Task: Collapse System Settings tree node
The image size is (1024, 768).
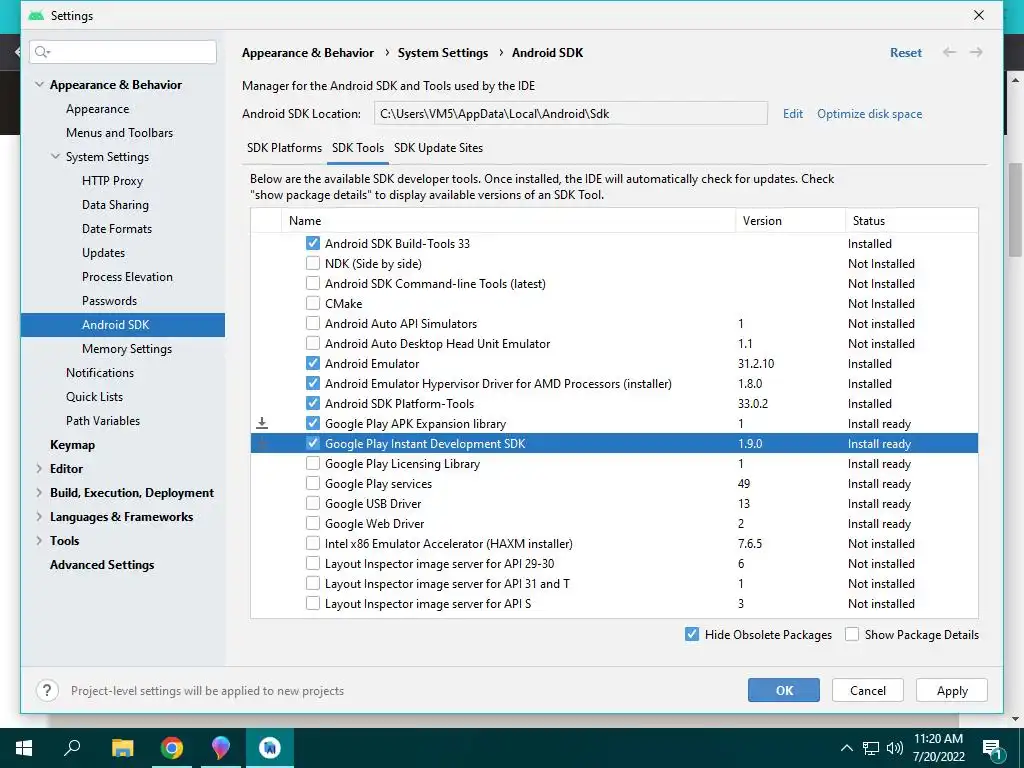Action: (x=56, y=156)
